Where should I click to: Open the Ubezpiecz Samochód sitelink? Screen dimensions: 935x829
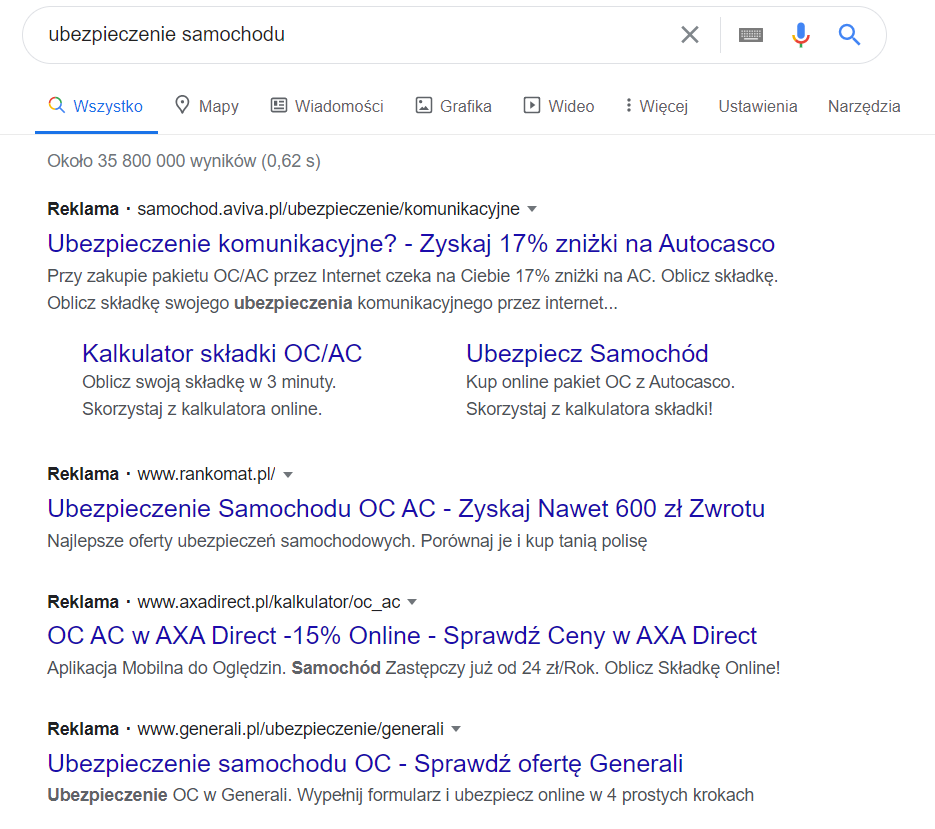click(587, 354)
